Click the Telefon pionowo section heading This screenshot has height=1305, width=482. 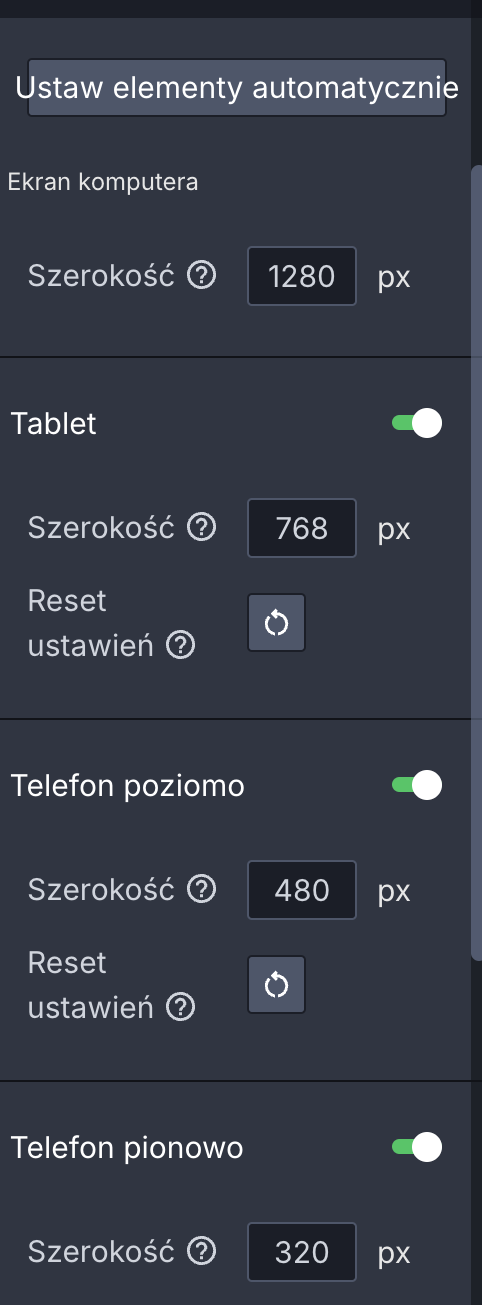point(127,1148)
